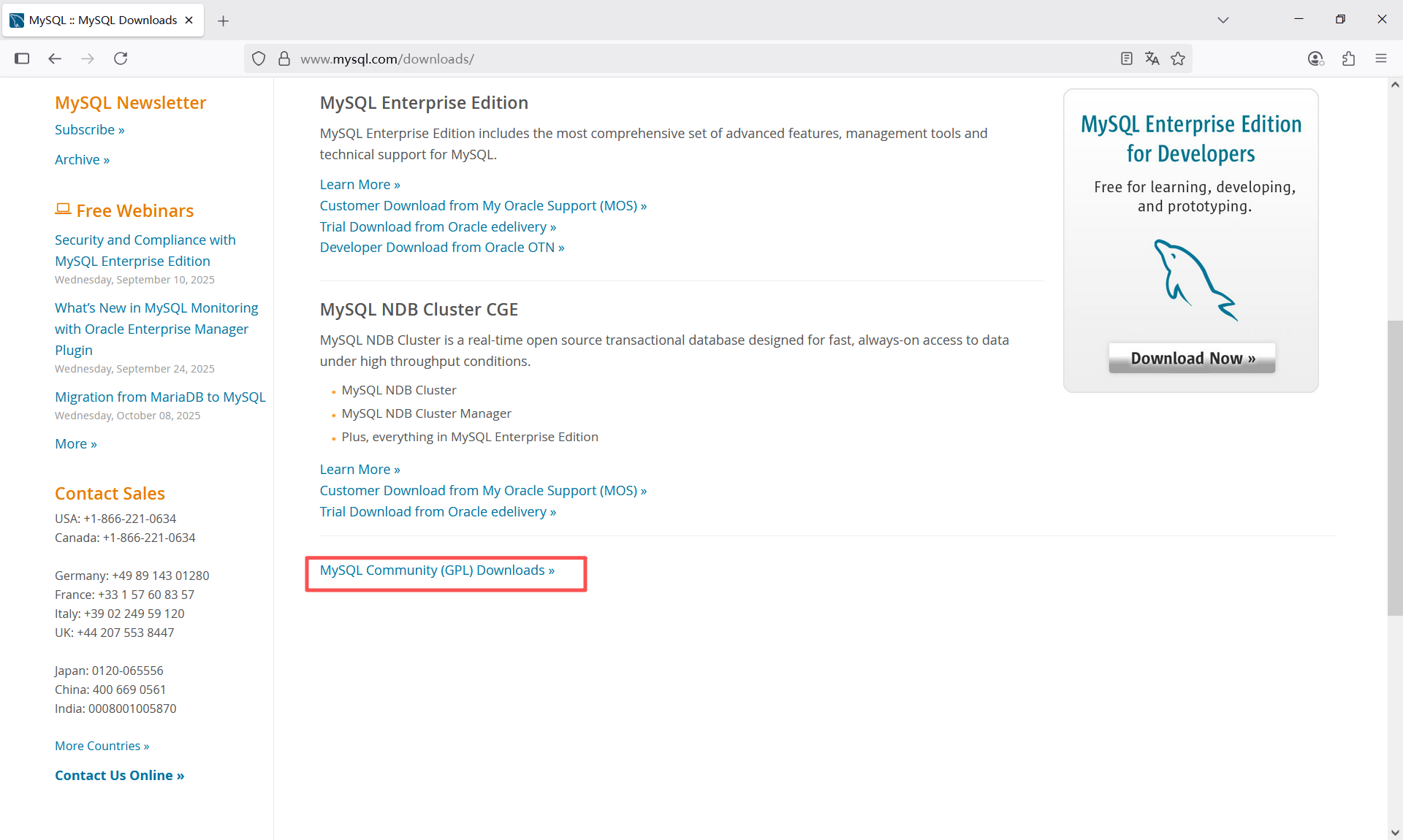Open MySQL Community (GPL) Downloads link

(437, 570)
